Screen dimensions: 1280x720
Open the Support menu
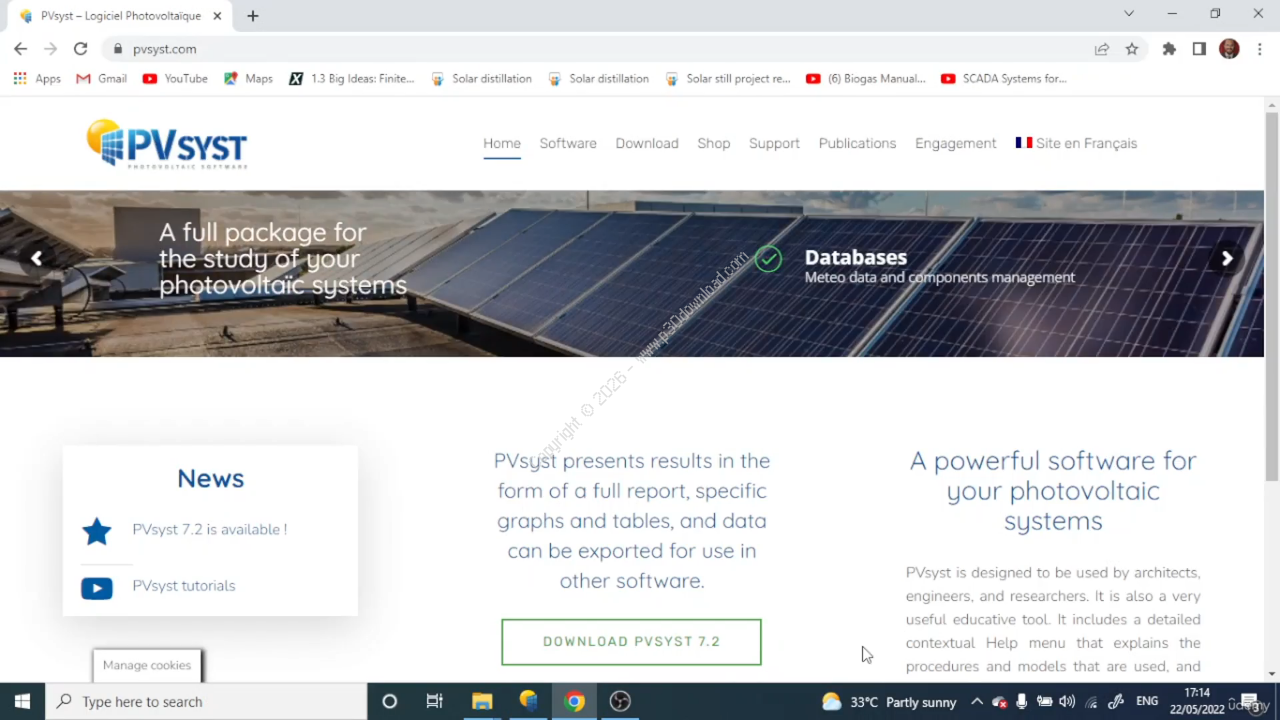click(774, 143)
